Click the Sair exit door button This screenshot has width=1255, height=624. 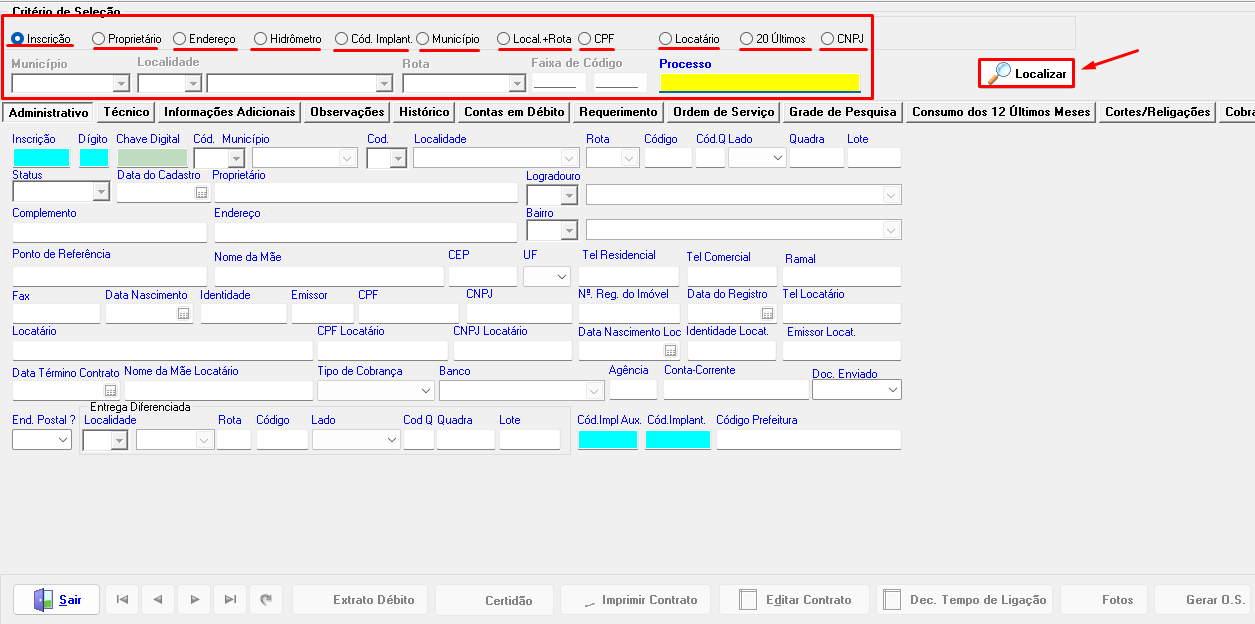coord(56,600)
